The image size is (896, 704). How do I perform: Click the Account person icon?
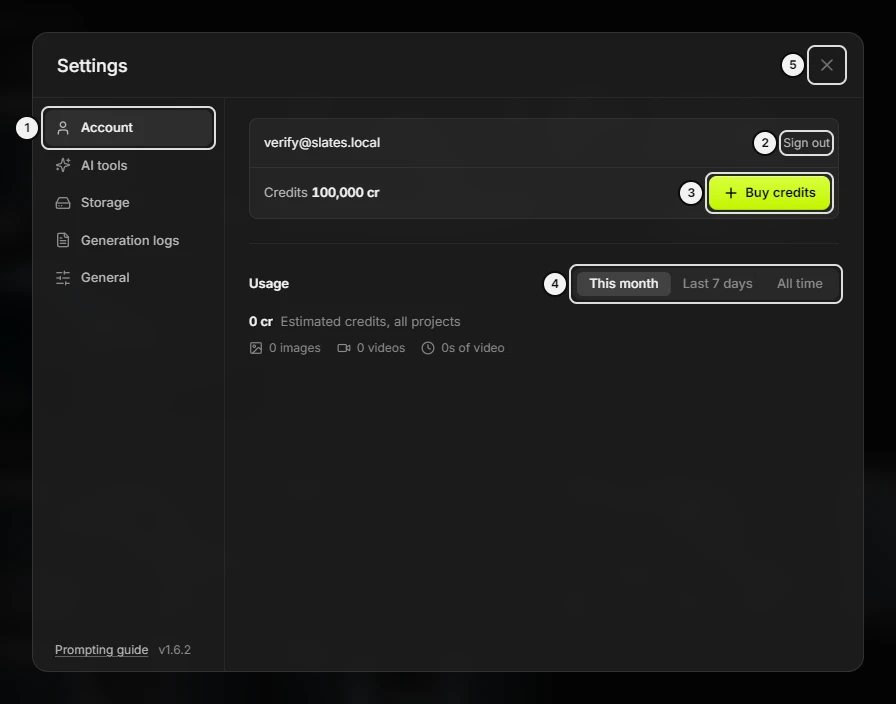click(63, 127)
